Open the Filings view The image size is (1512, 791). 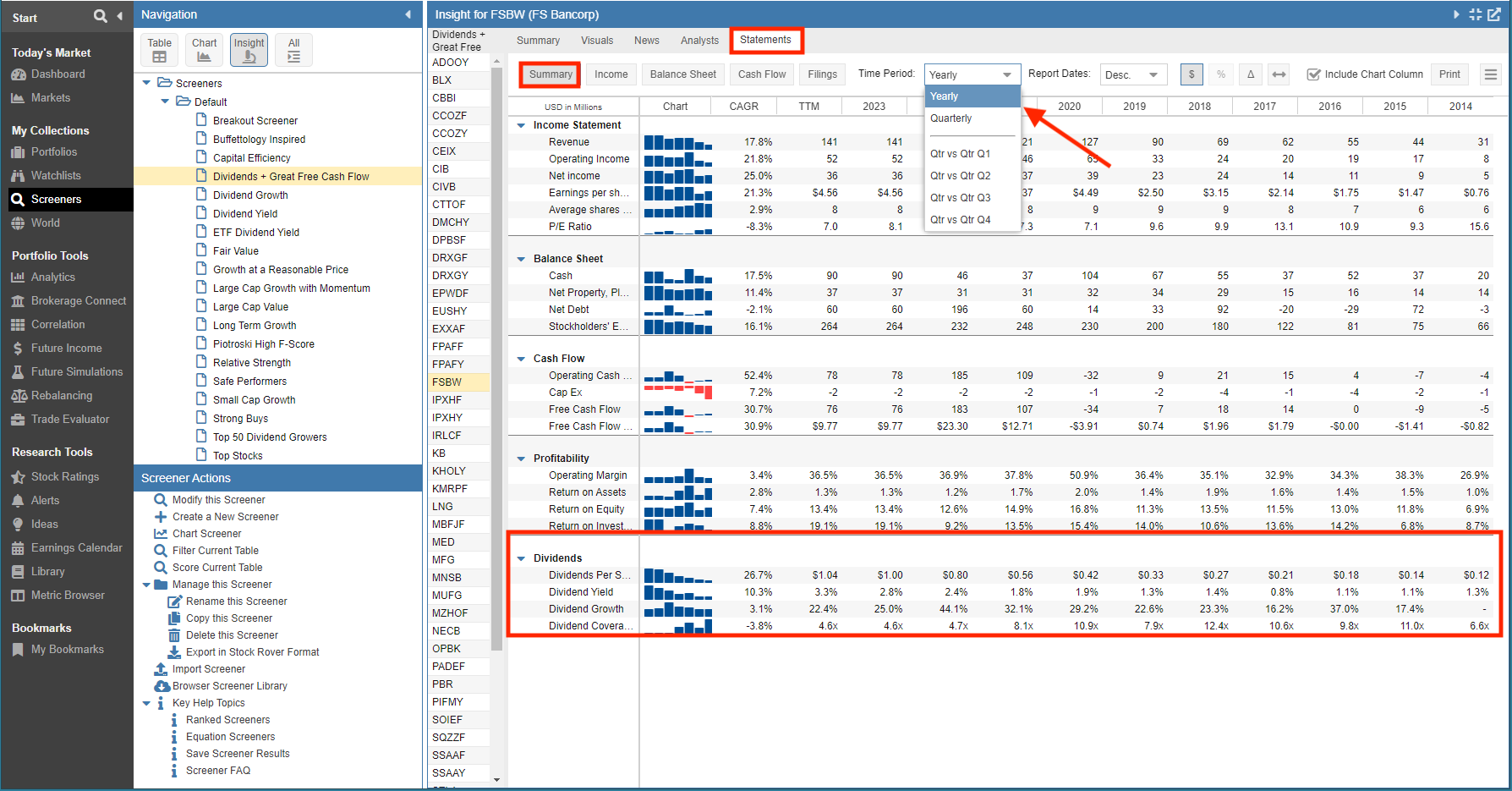point(822,74)
